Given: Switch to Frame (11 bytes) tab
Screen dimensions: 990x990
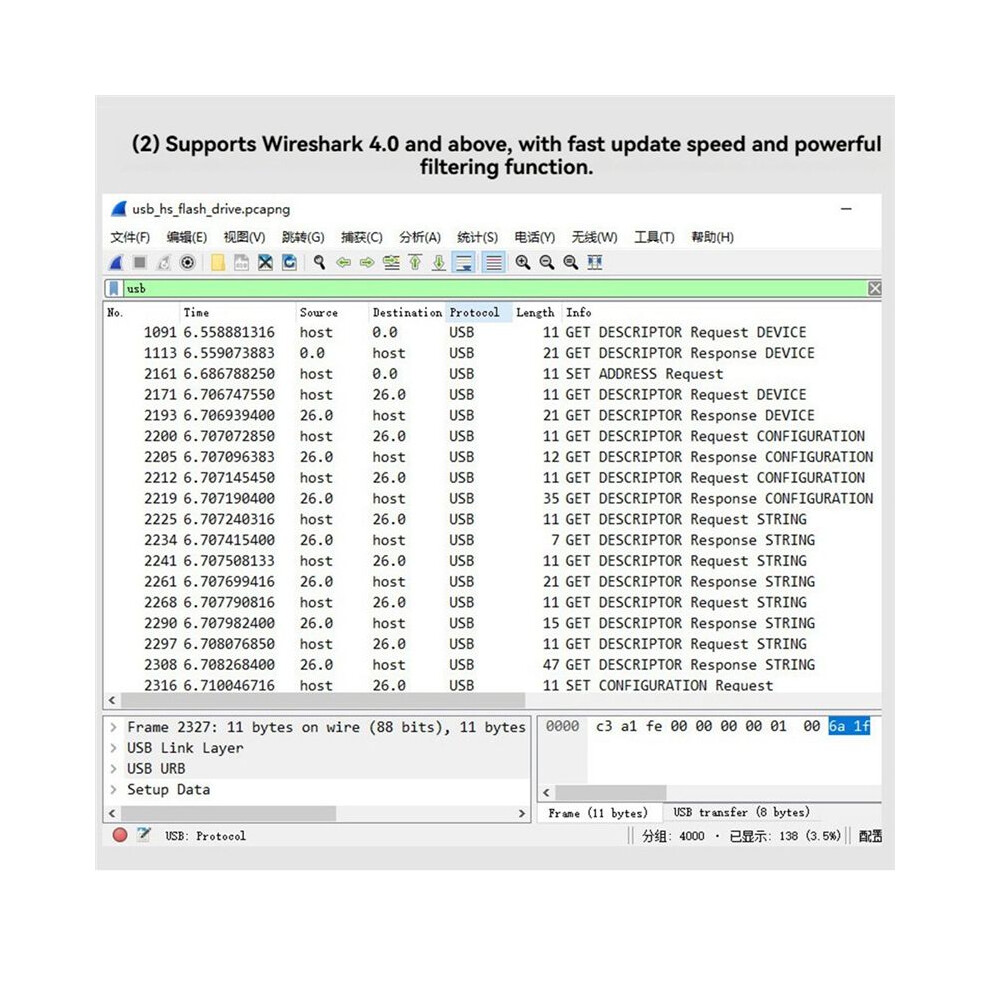Looking at the screenshot, I should [x=598, y=813].
